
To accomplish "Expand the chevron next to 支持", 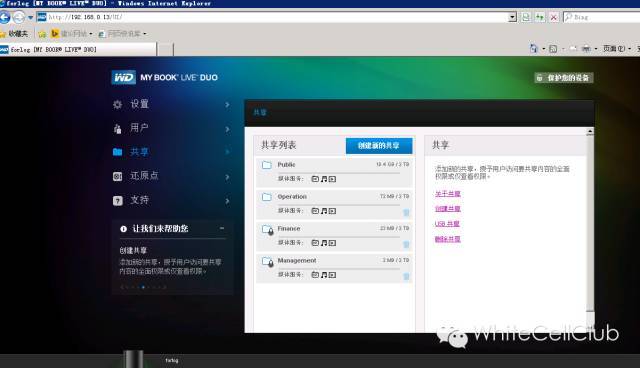I will (227, 201).
